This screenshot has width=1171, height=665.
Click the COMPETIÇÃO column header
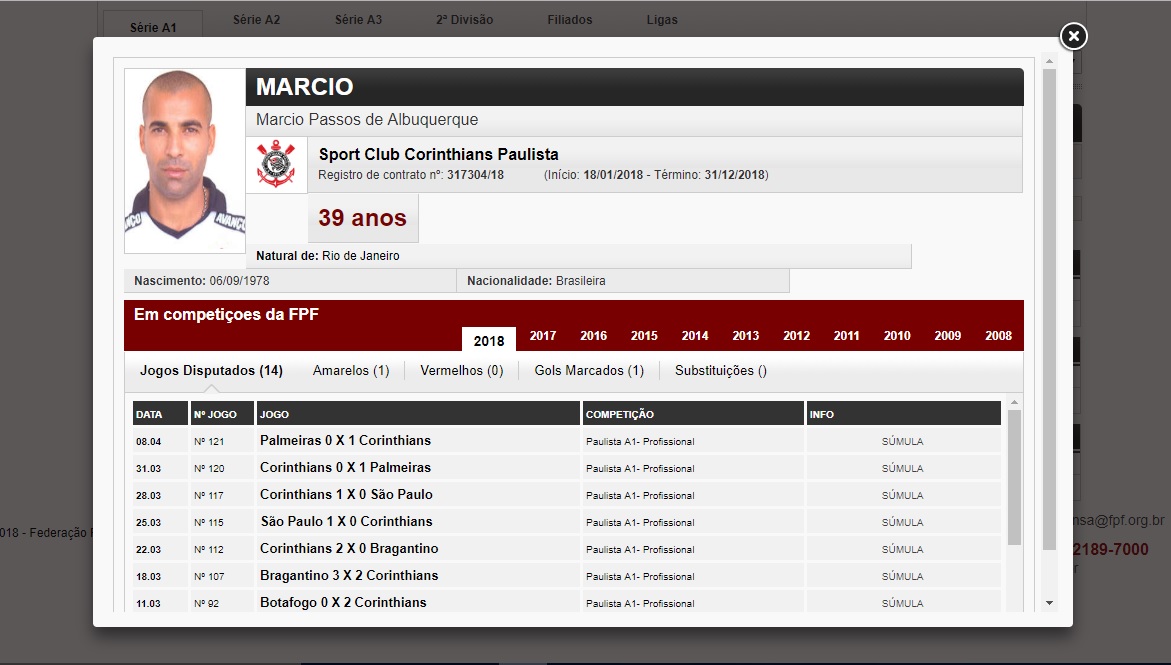[693, 413]
